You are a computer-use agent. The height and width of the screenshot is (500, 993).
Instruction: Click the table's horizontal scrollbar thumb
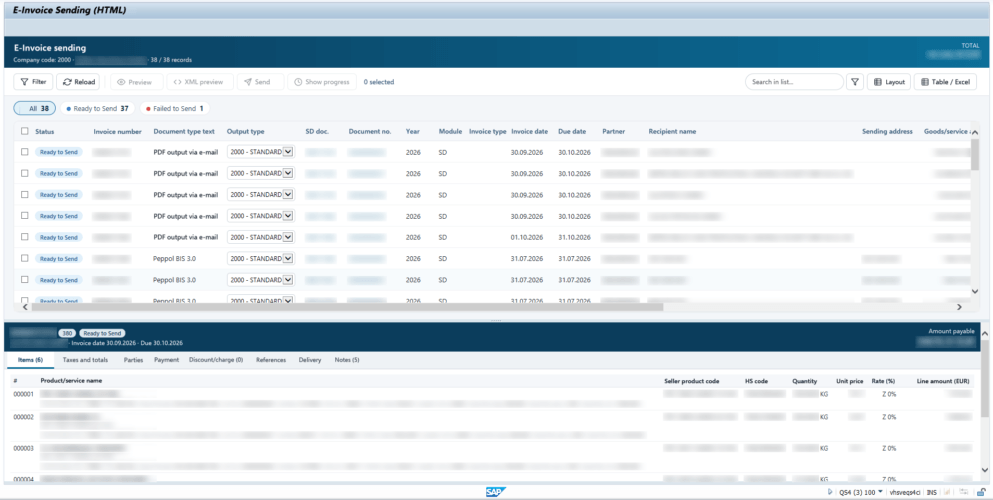click(346, 306)
